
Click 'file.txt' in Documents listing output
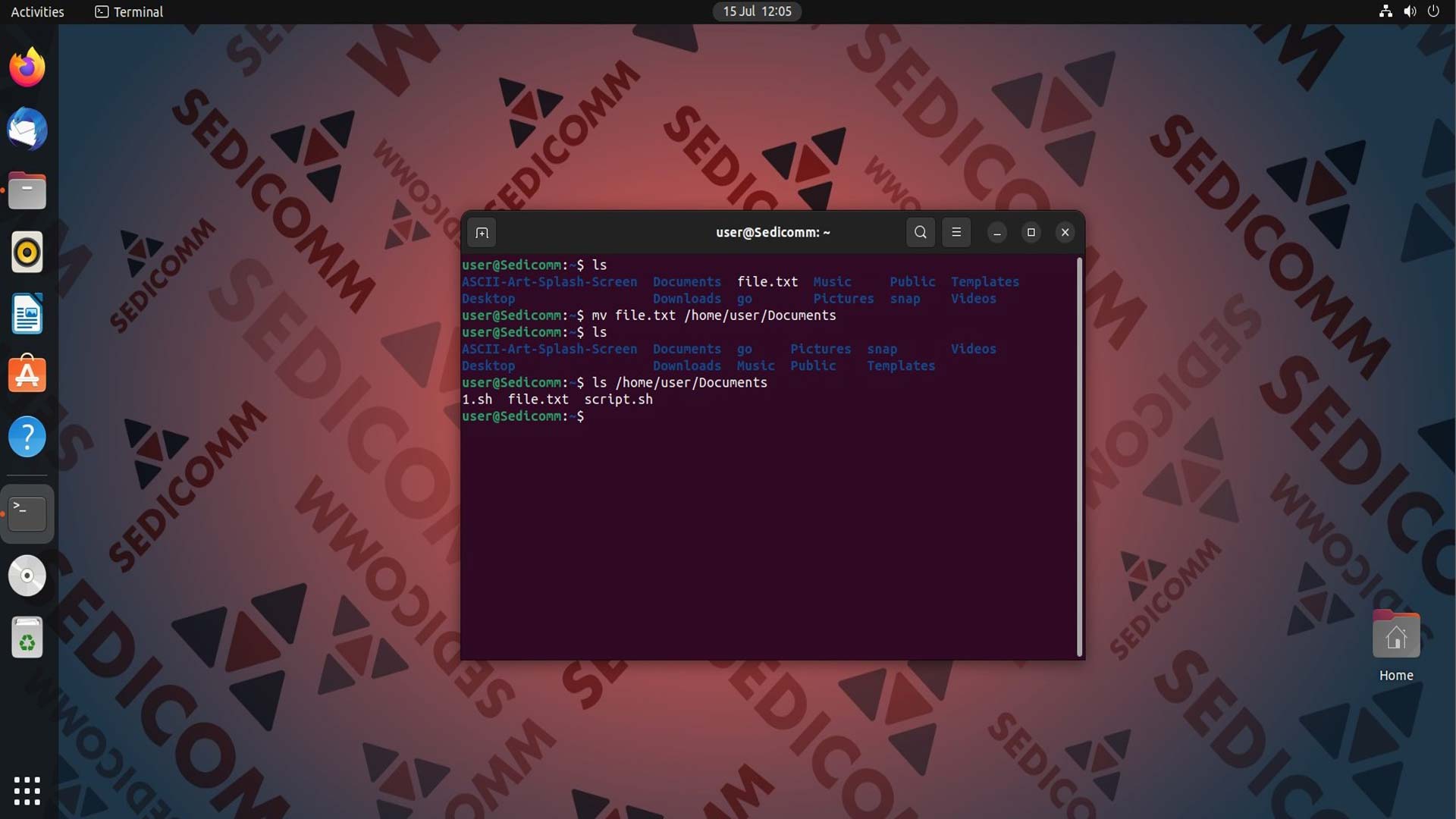[538, 400]
